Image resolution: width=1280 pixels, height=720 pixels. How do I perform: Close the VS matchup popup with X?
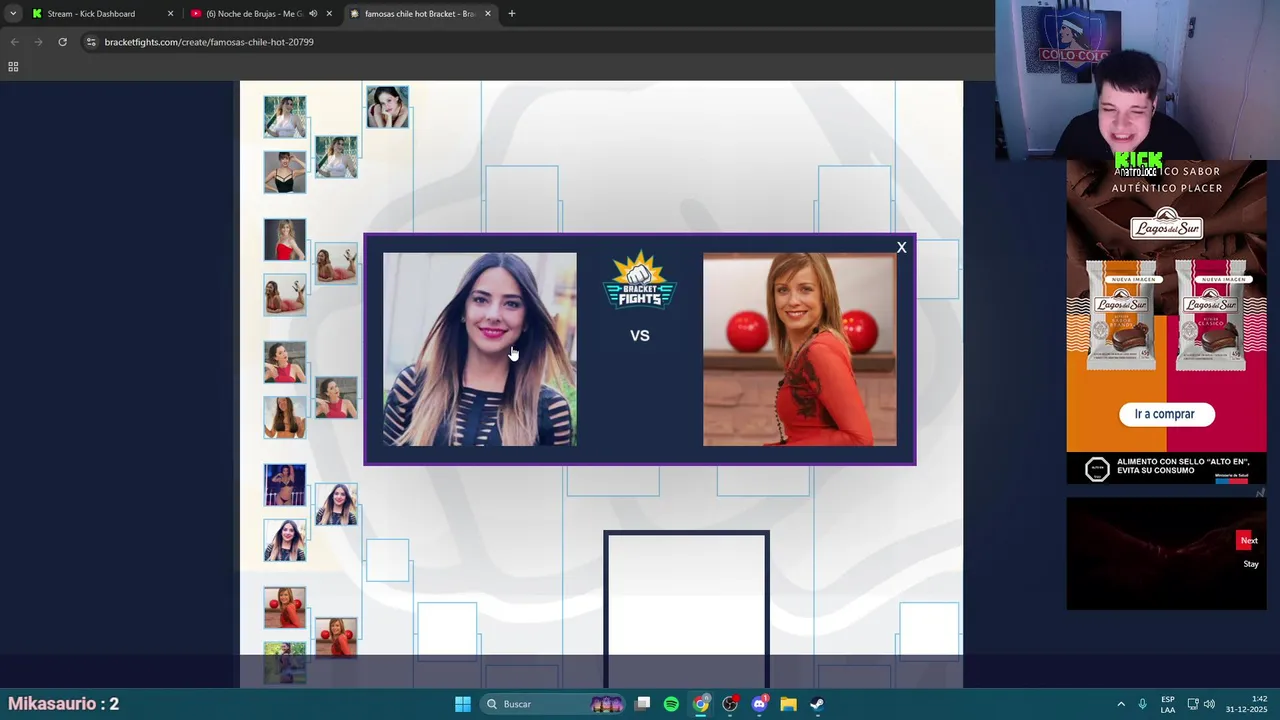pyautogui.click(x=901, y=248)
